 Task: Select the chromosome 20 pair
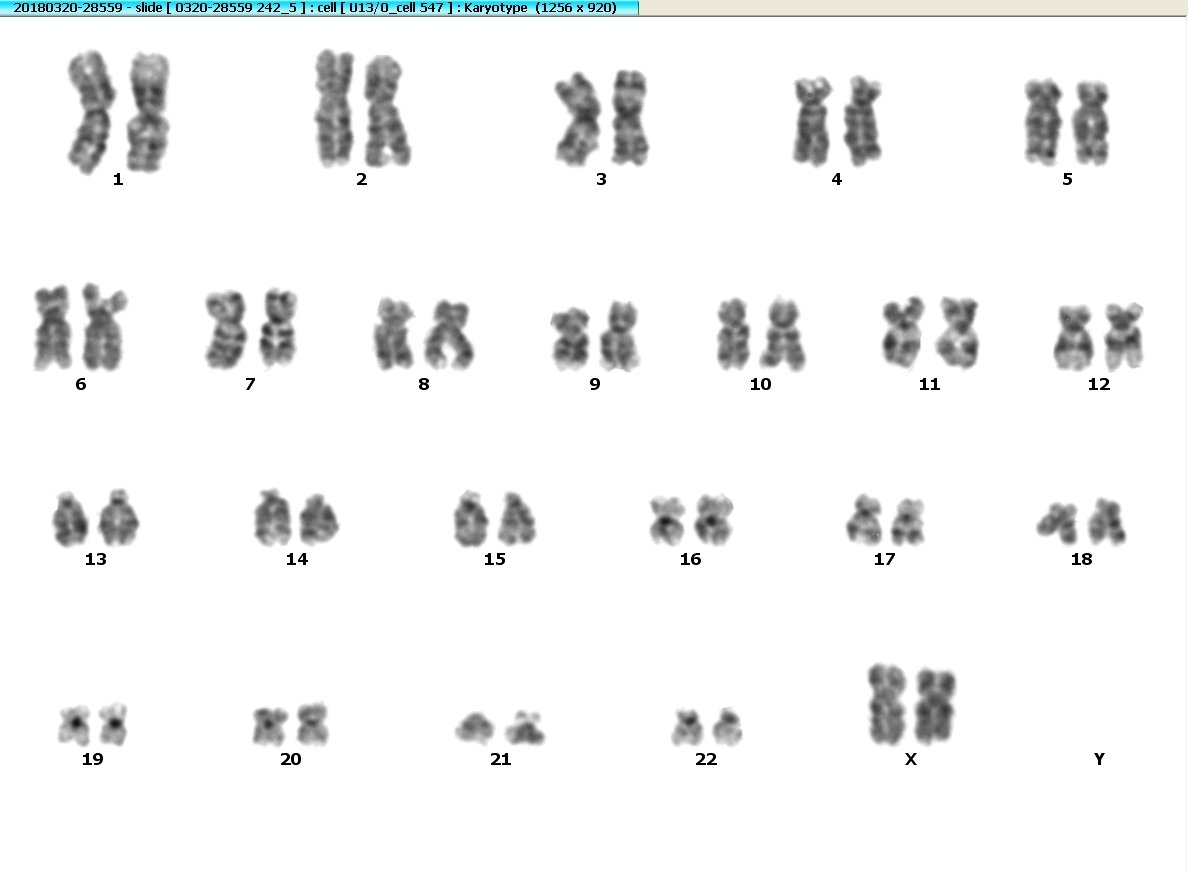pos(291,724)
